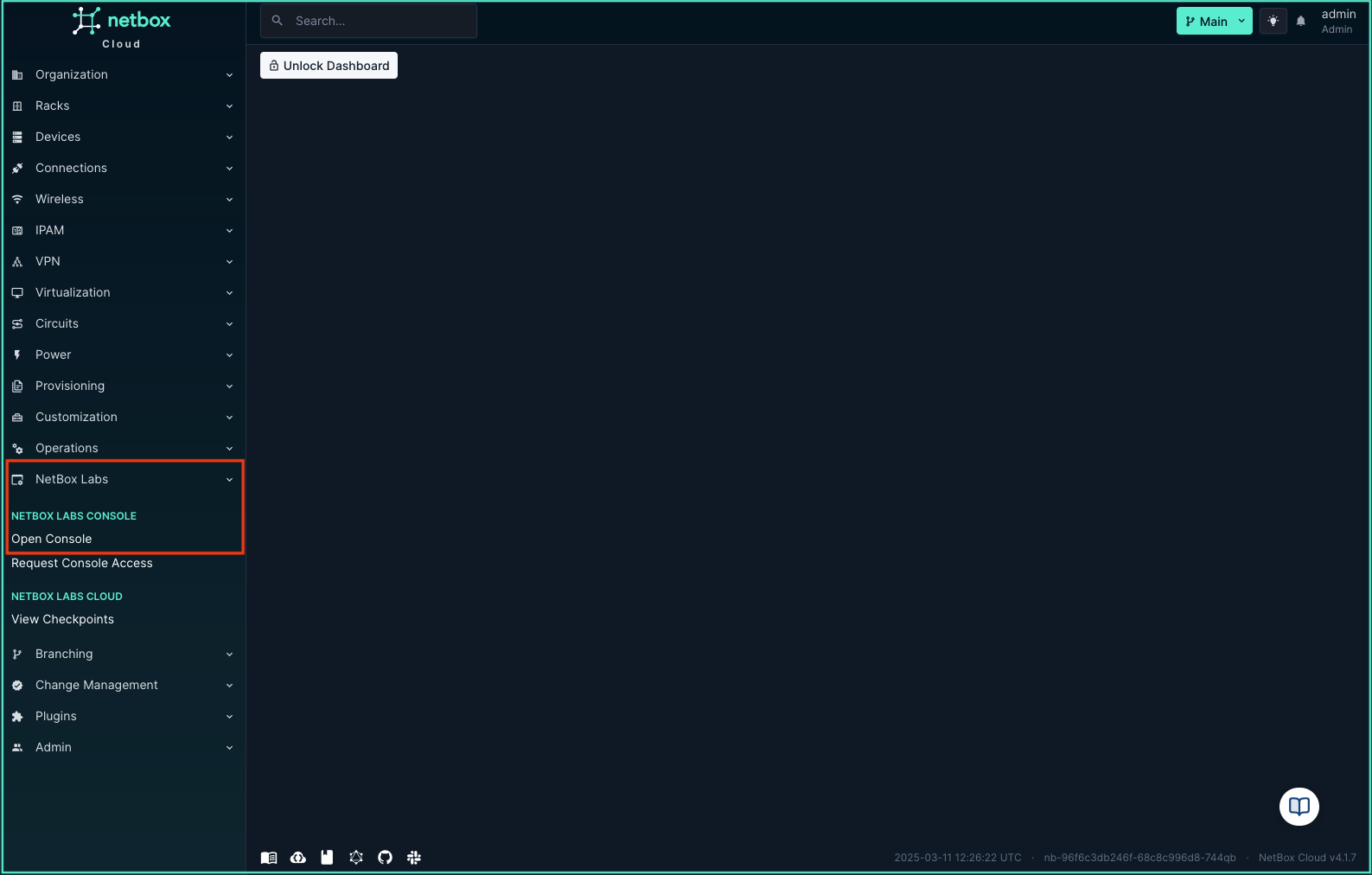Screen dimensions: 1372x875
Task: Toggle light/dark mode with lightbulb button
Action: click(1273, 22)
